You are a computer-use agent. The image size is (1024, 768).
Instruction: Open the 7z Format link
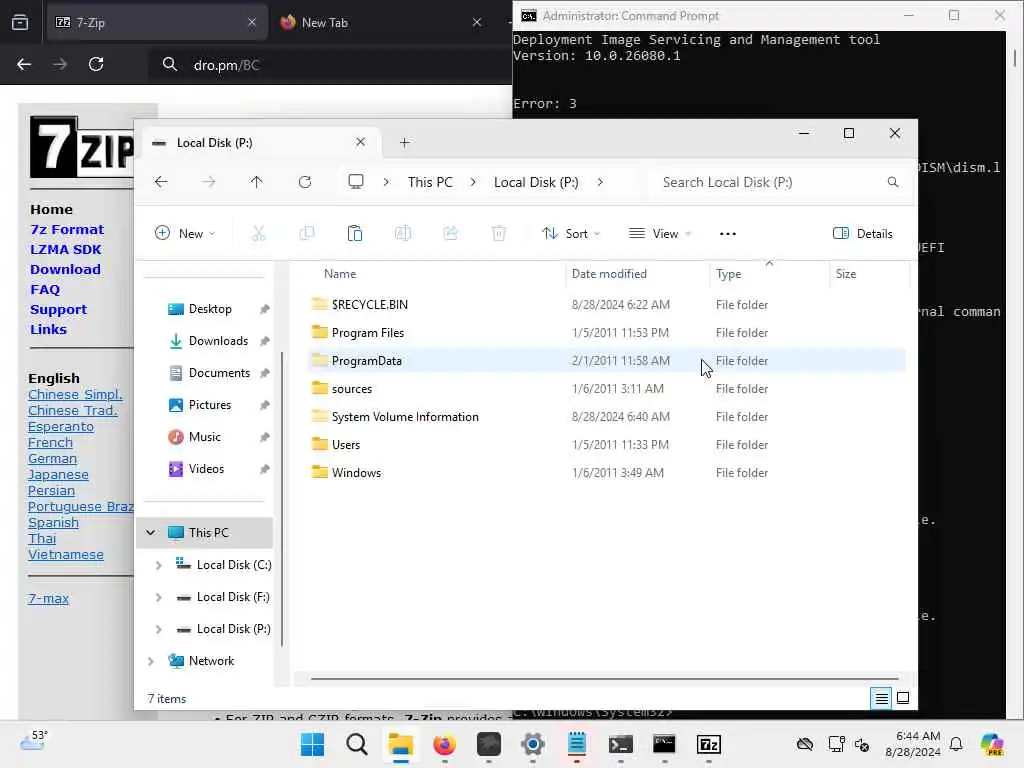(67, 229)
